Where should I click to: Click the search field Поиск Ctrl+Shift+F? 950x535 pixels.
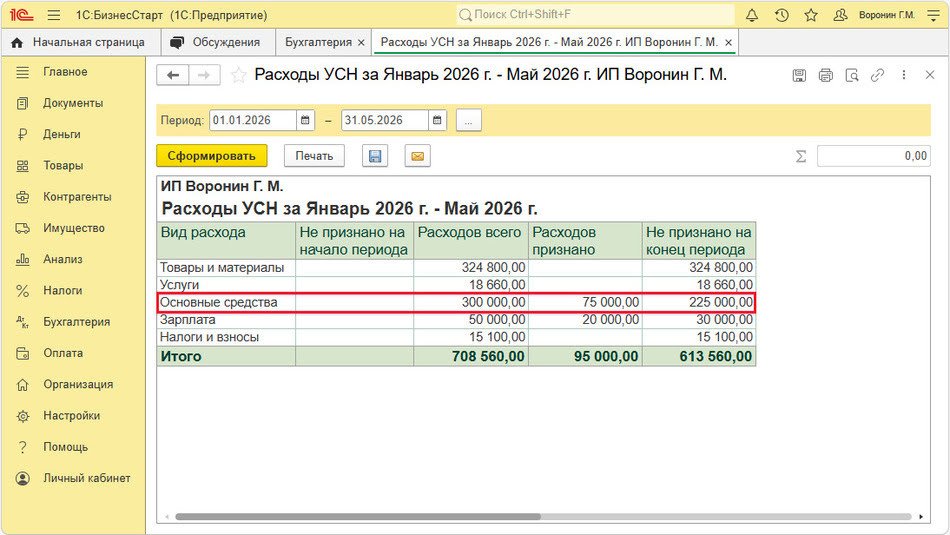(596, 15)
